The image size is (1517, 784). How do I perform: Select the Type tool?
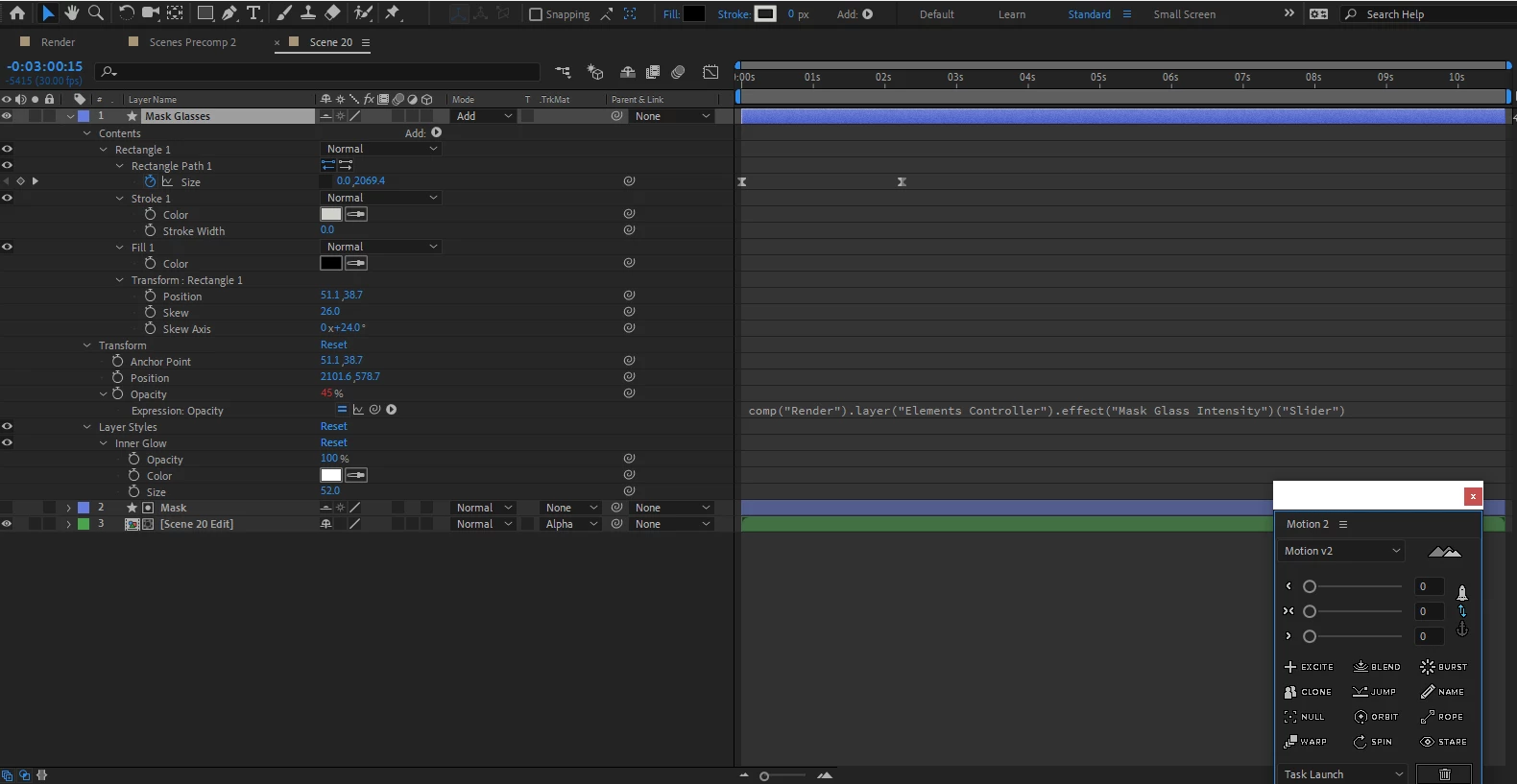[253, 12]
